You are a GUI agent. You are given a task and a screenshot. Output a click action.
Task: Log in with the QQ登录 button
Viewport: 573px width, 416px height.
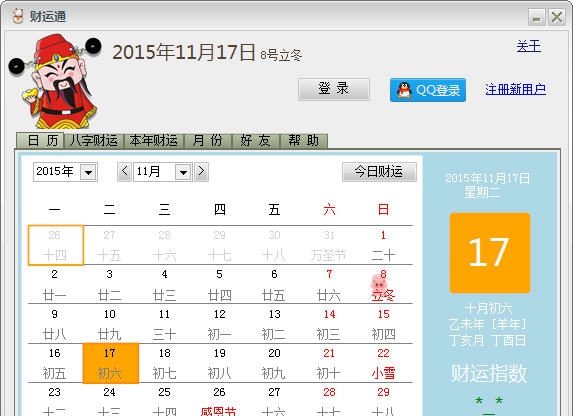428,90
